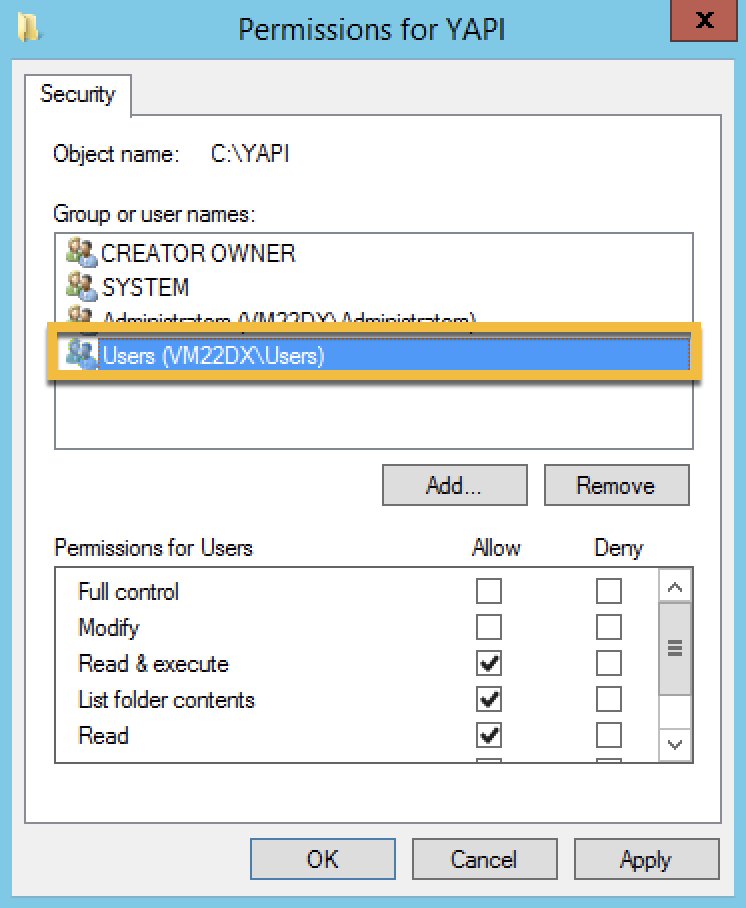Screen dimensions: 746x908
Task: Tick the Allow checkbox for Full control
Action: click(488, 591)
